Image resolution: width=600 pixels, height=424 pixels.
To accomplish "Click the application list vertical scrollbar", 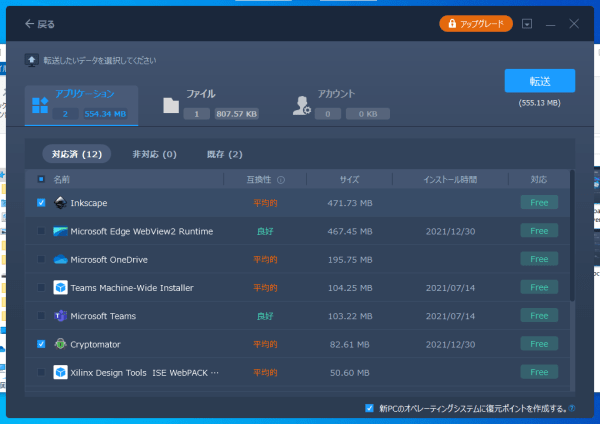I will pos(572,235).
